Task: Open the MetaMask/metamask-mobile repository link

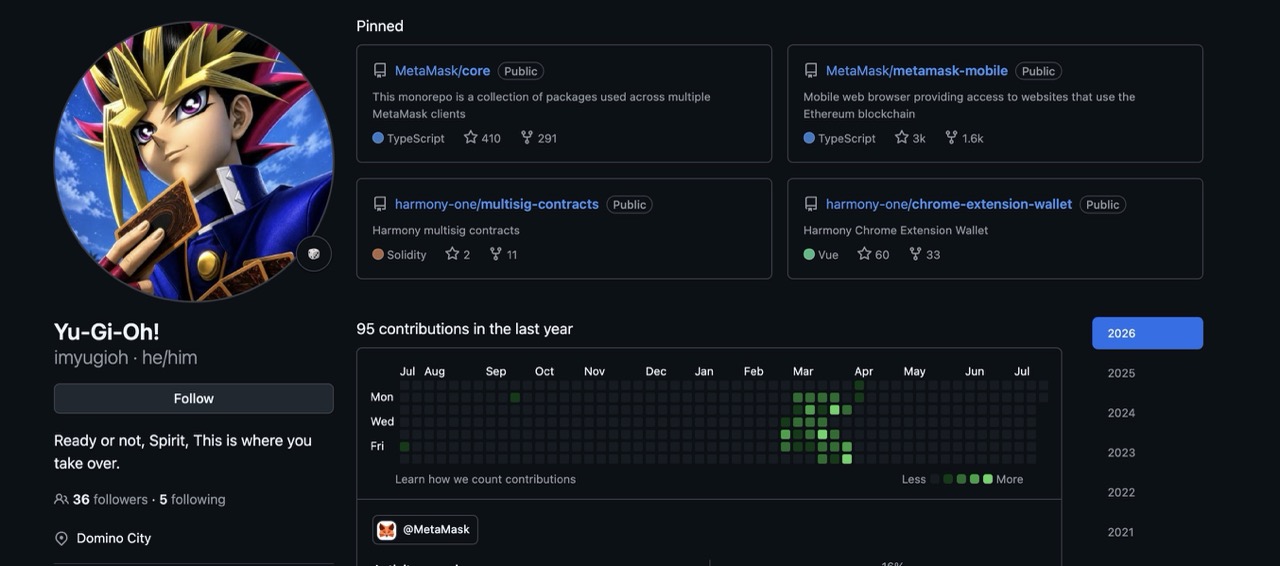Action: pyautogui.click(x=916, y=71)
